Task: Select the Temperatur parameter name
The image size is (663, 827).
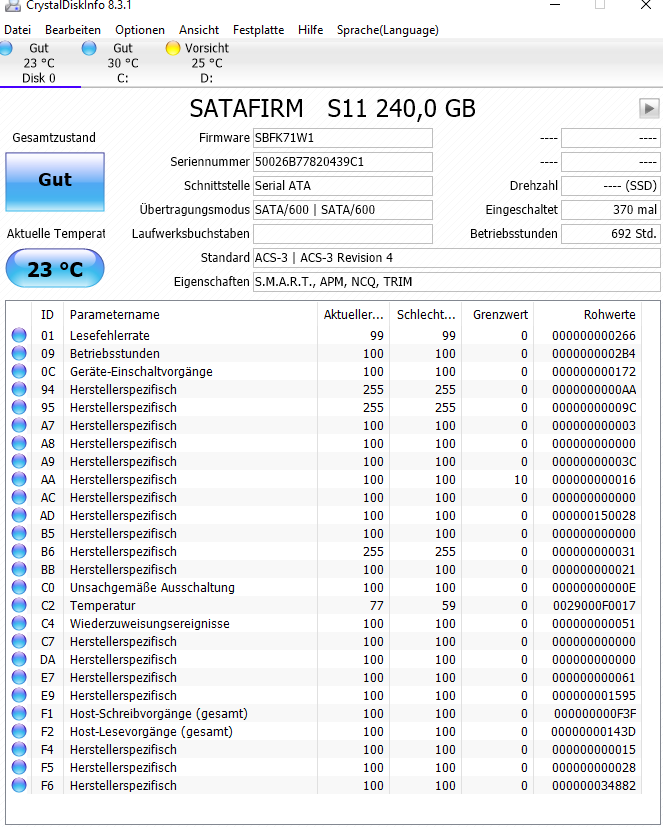Action: pyautogui.click(x=103, y=605)
